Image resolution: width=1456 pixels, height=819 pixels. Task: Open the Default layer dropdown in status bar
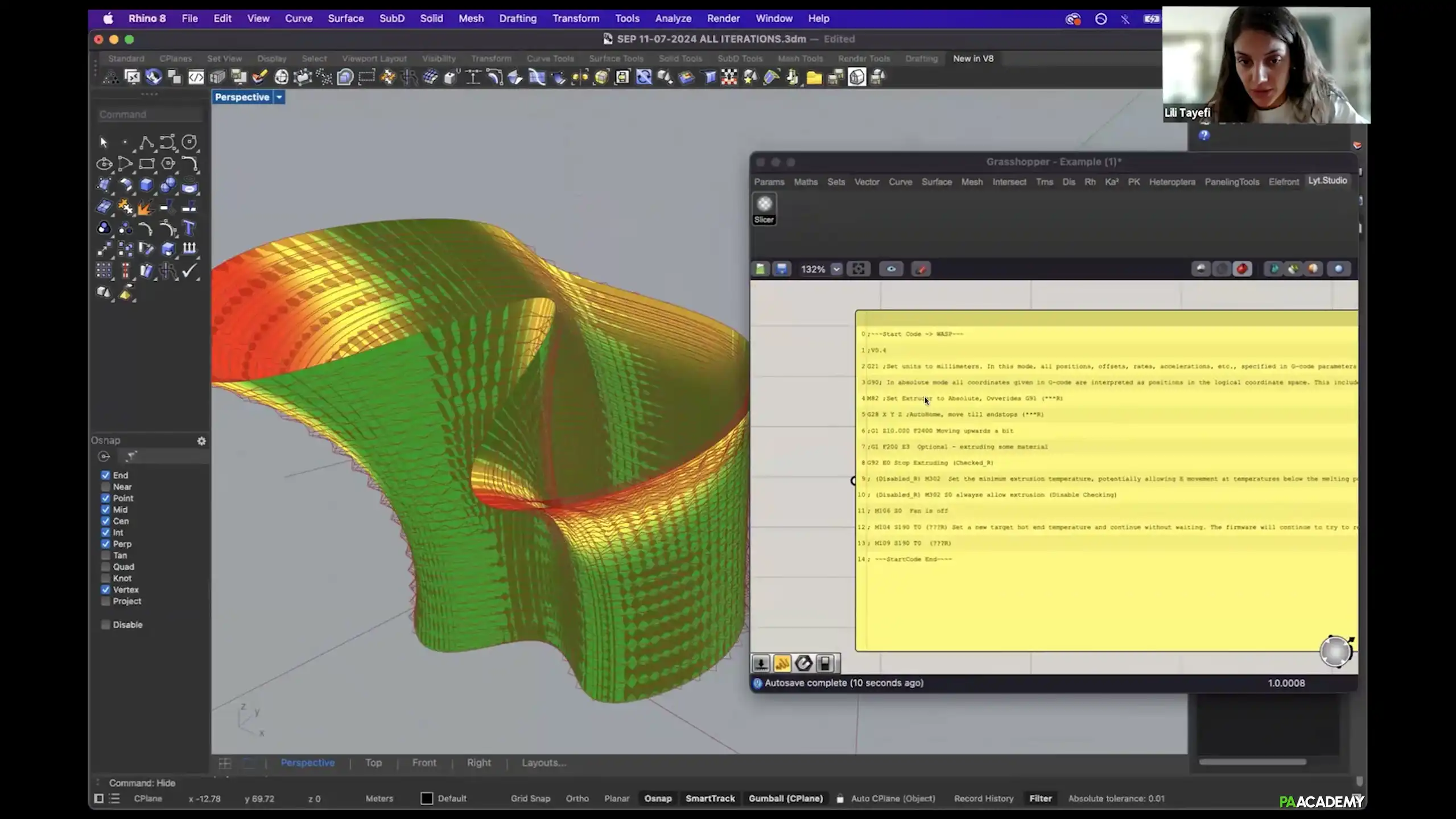coord(452,799)
